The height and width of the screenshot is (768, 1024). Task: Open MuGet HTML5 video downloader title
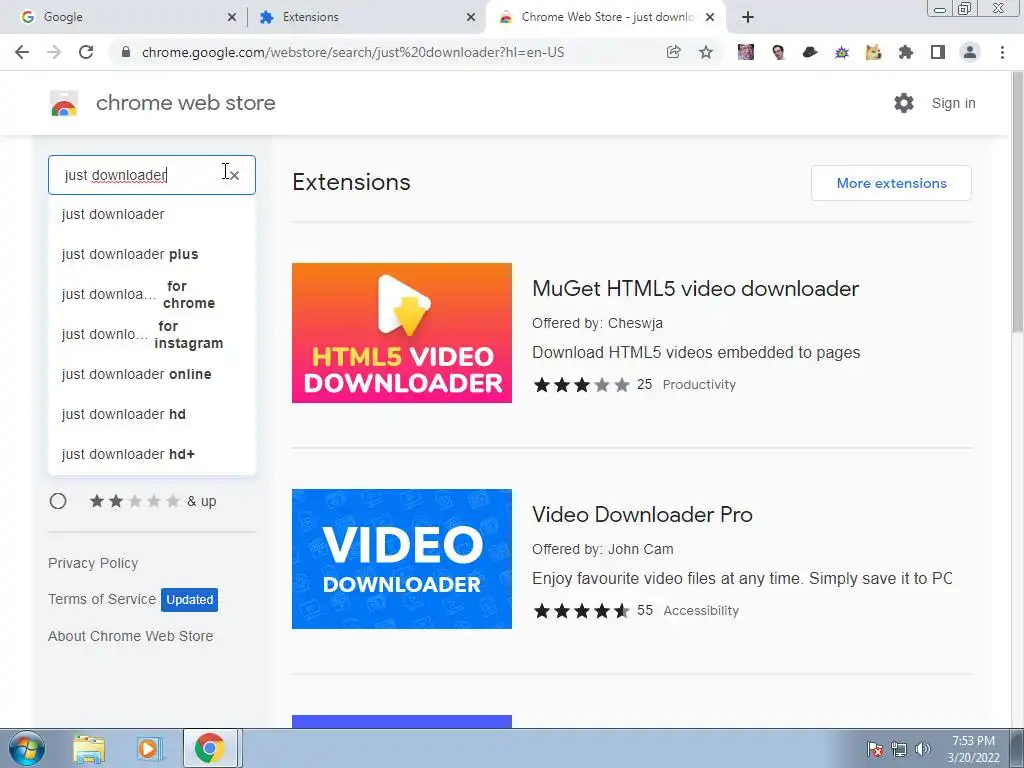click(x=696, y=289)
